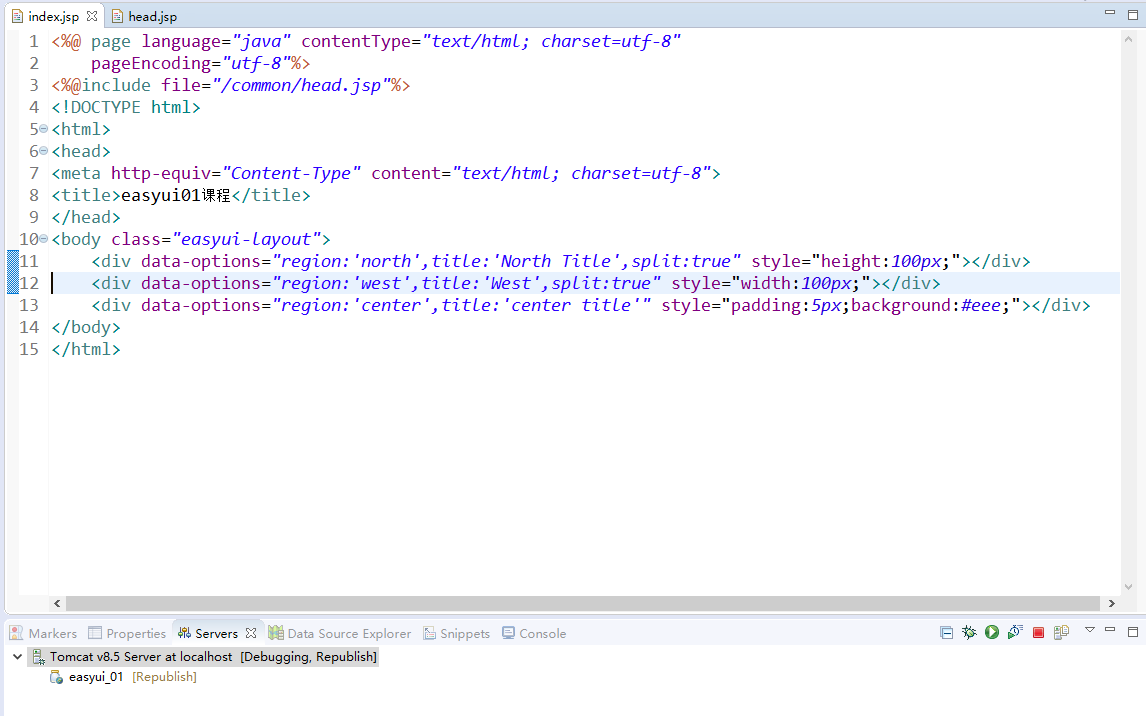Open the Data Source Explorer tab
Viewport: 1146px width, 716px height.
(x=340, y=633)
